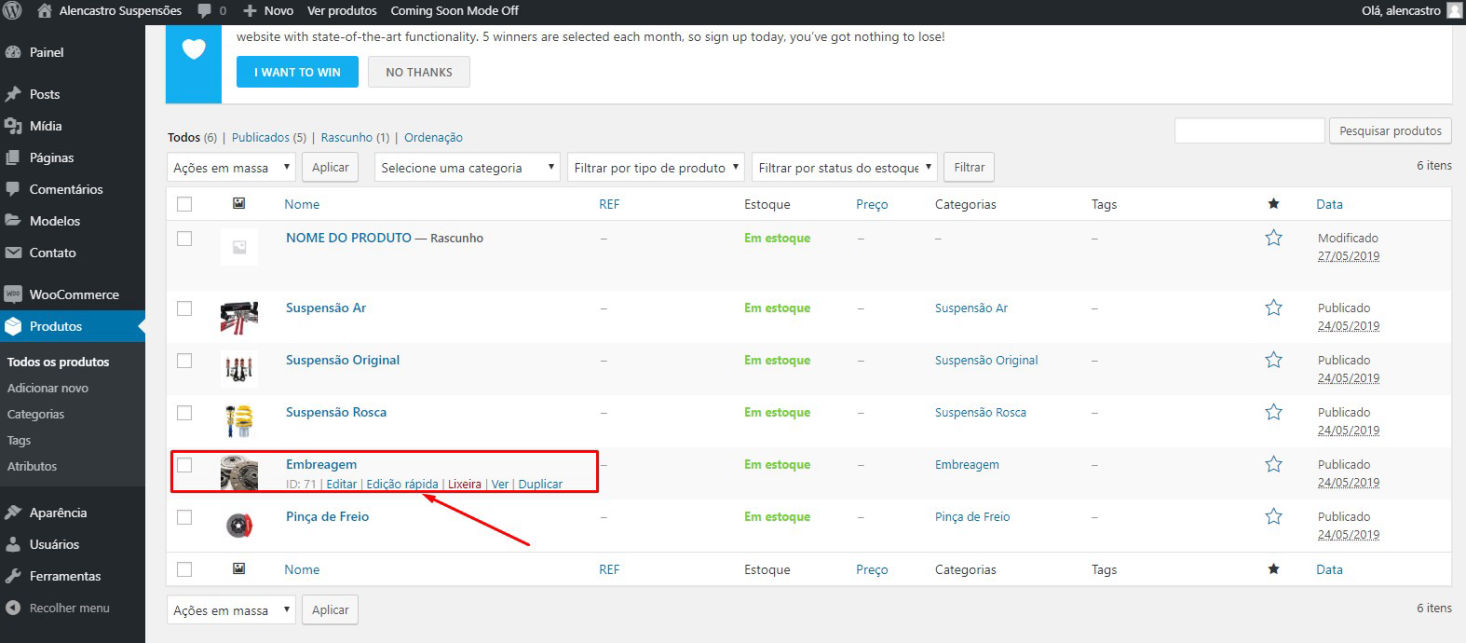
Task: Click the WooCommerce sidebar icon
Action: pyautogui.click(x=13, y=295)
